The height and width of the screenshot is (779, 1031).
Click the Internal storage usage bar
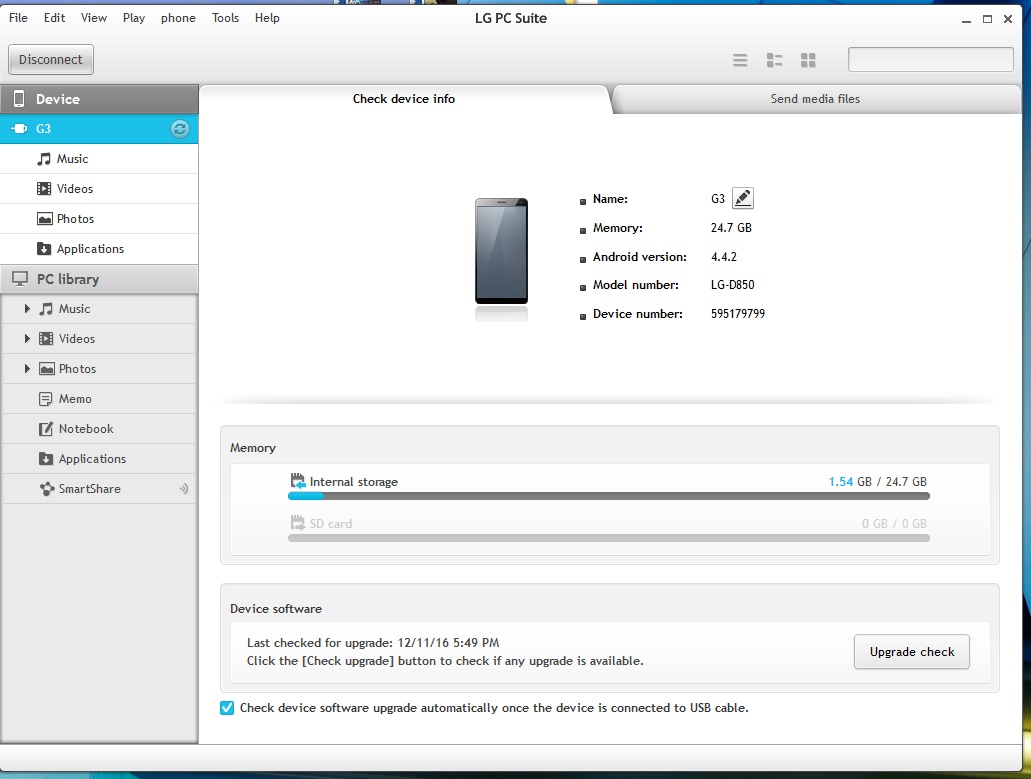[609, 497]
